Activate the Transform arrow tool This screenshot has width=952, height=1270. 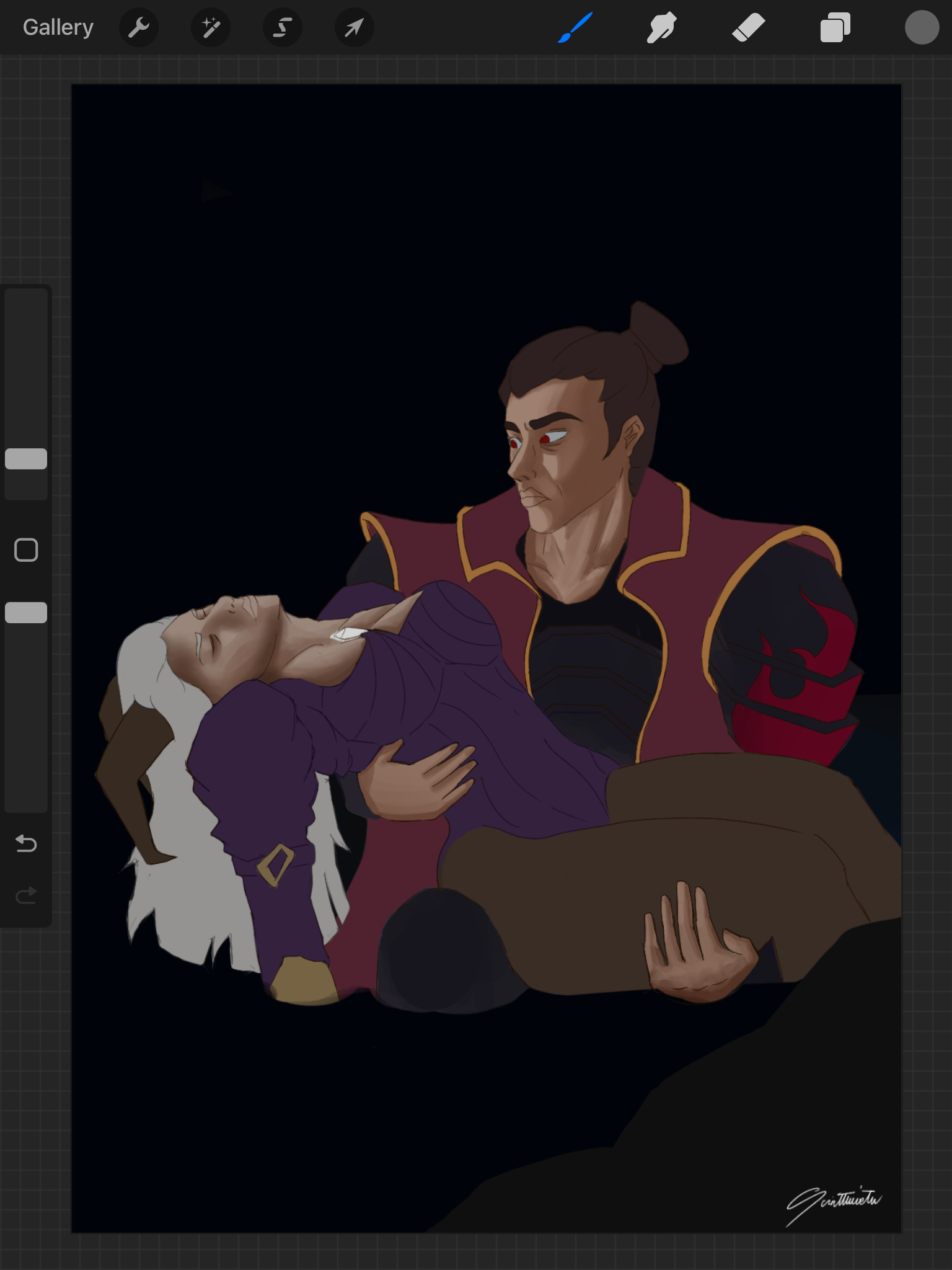point(355,27)
